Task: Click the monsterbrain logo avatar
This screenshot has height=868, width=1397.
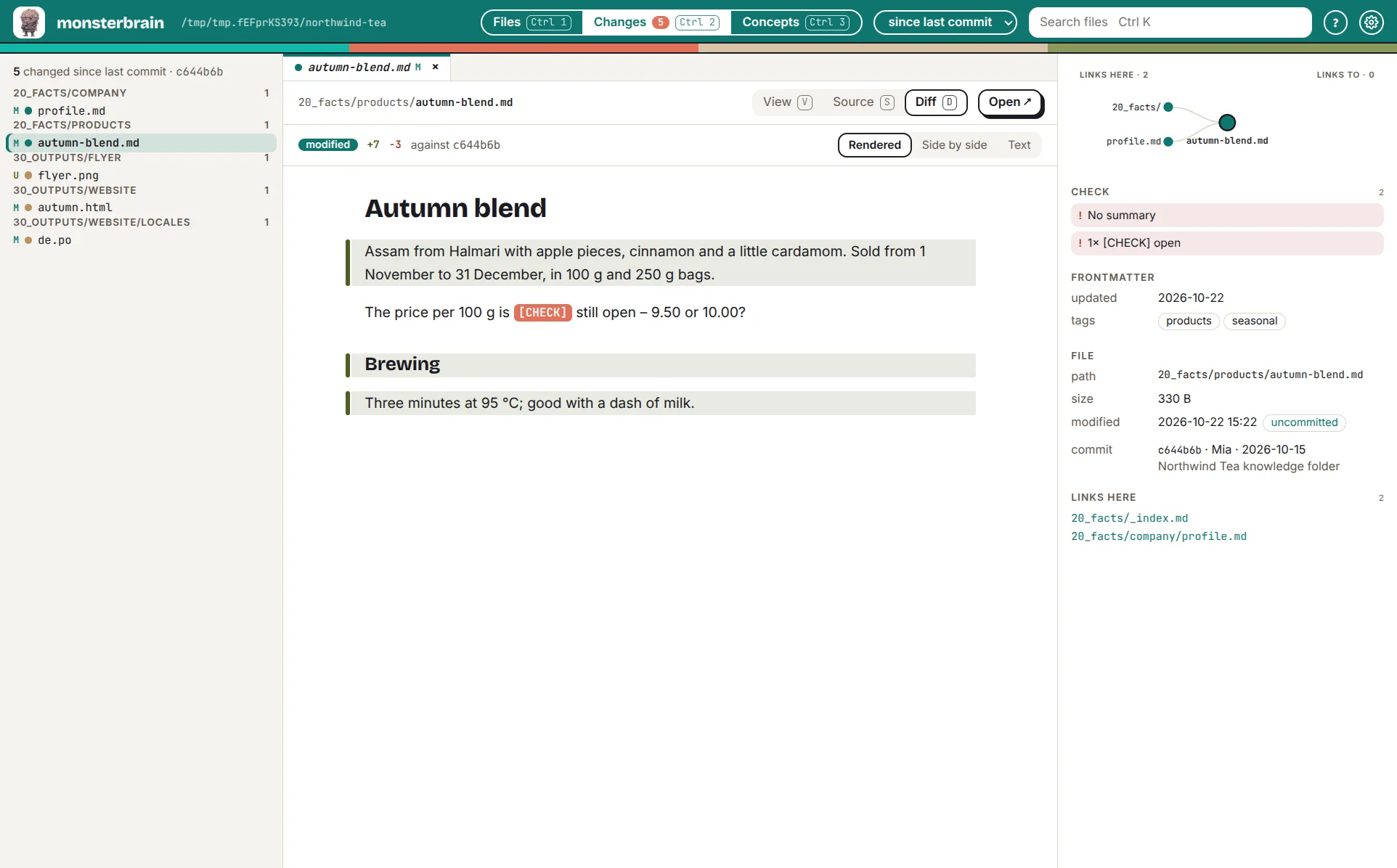Action: pos(29,22)
